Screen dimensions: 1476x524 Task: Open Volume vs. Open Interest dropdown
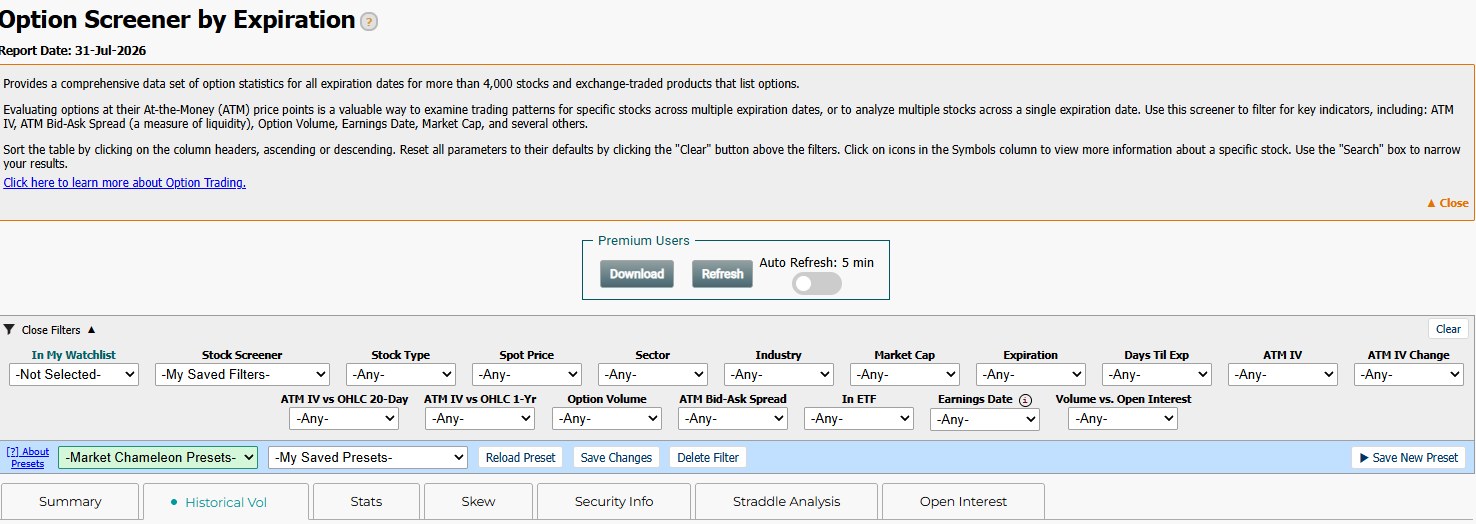point(1123,418)
